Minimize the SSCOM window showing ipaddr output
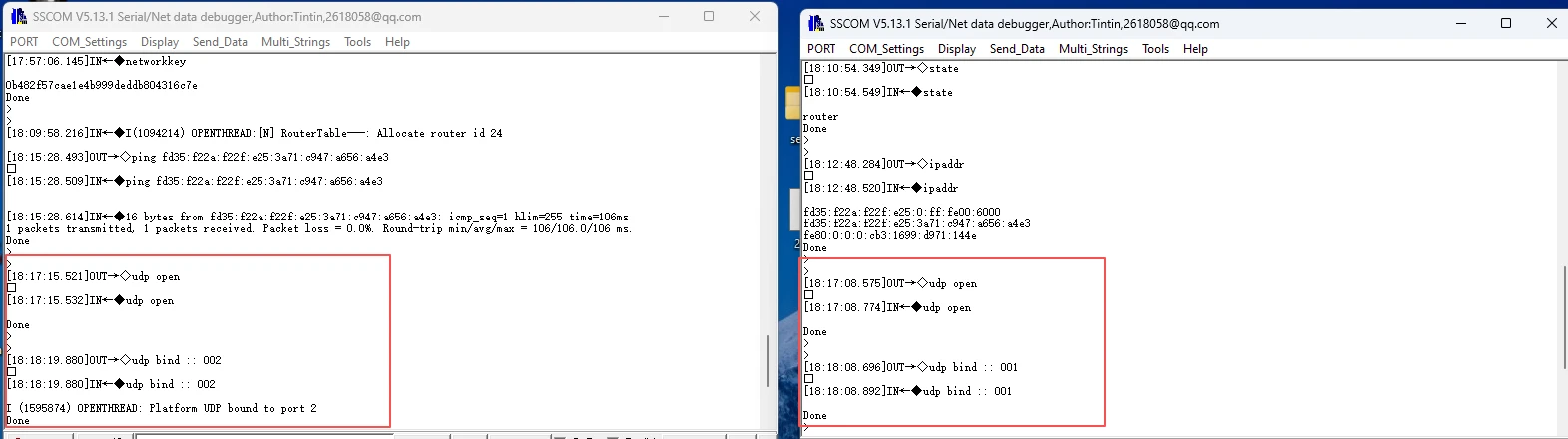Screen dimensions: 1568x439 [1460, 23]
